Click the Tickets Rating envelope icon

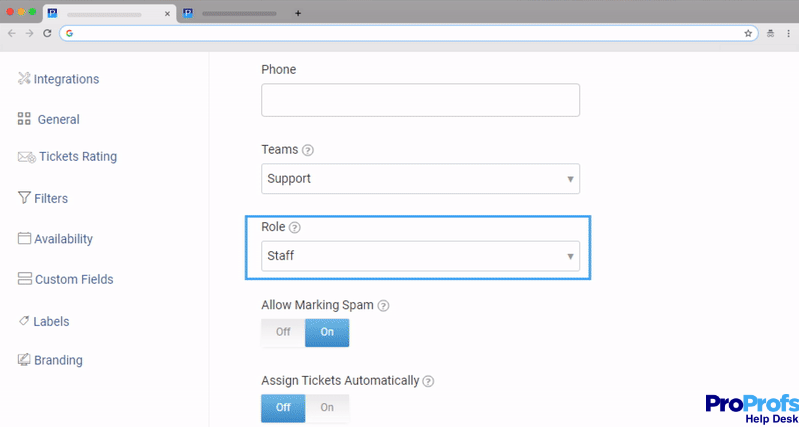click(26, 157)
